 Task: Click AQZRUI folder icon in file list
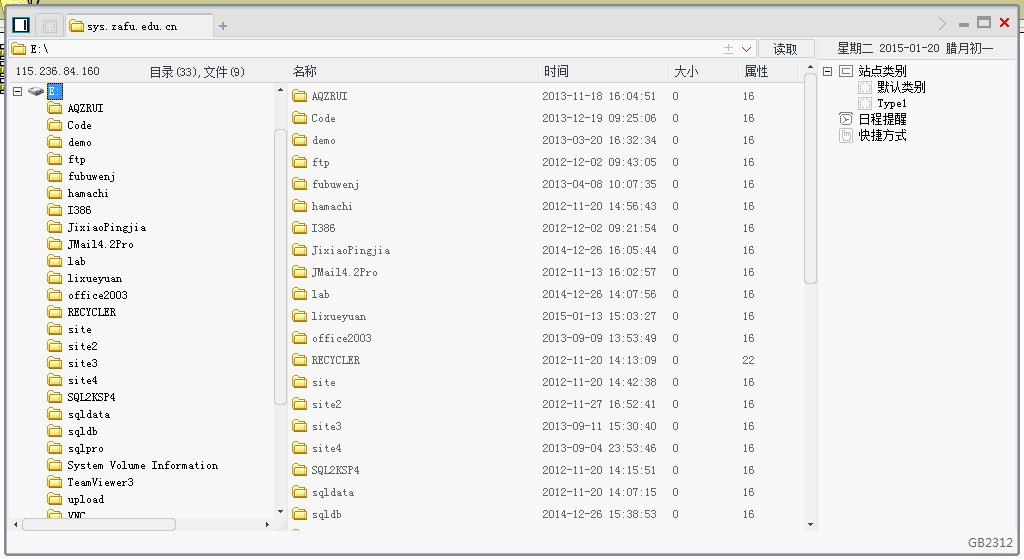(x=300, y=96)
